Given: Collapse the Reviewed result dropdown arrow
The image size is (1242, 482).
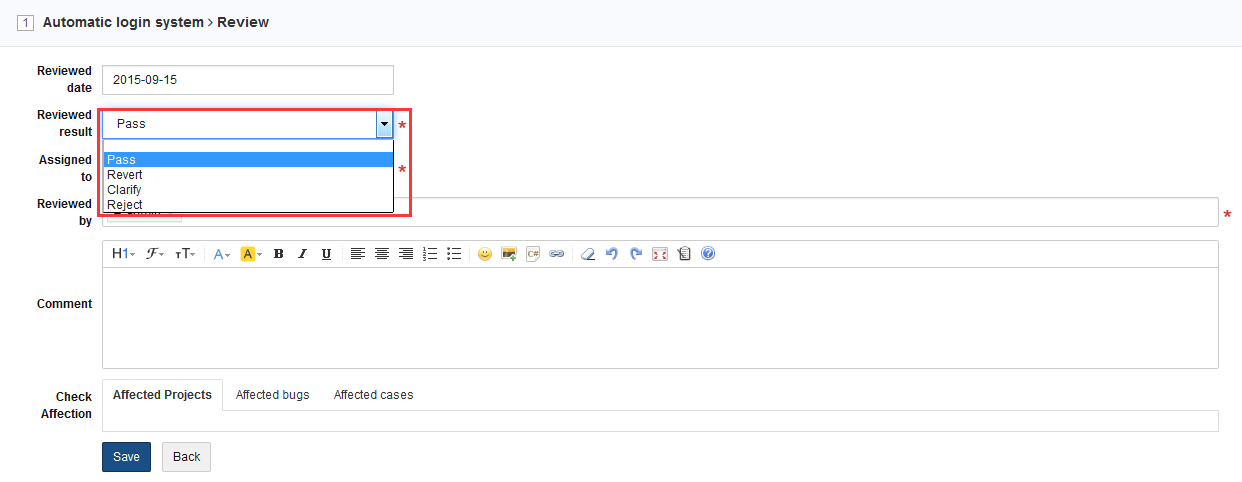Looking at the screenshot, I should [384, 124].
